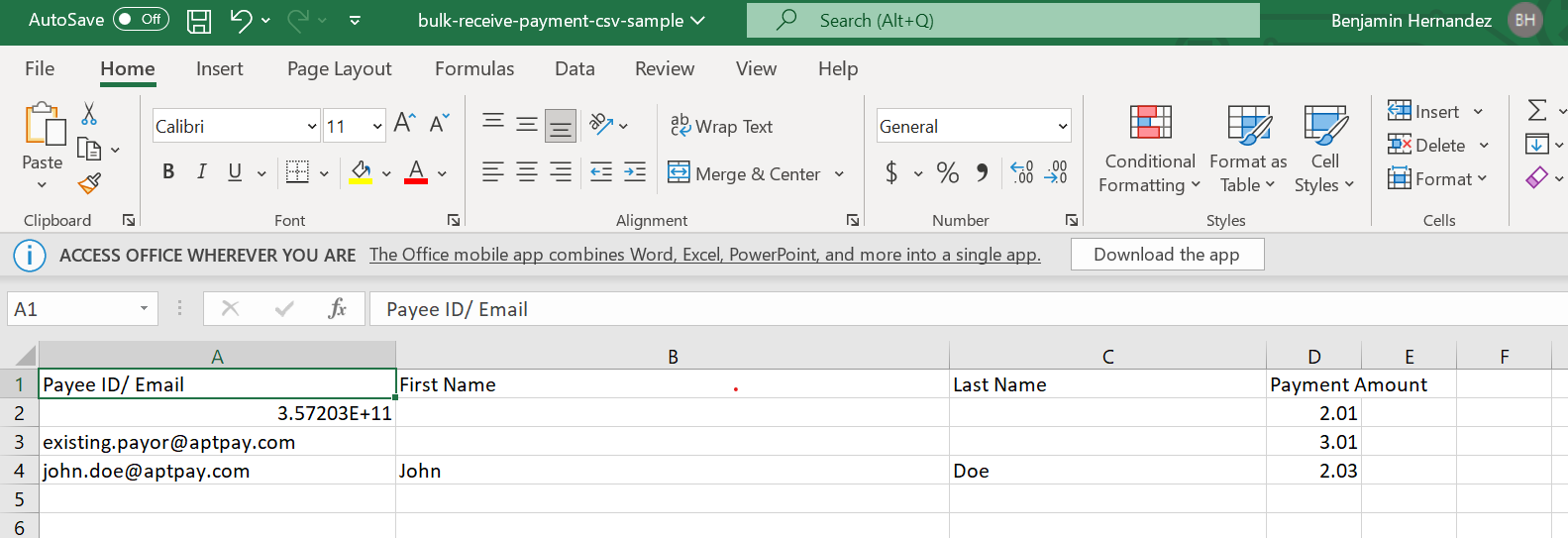Image resolution: width=1568 pixels, height=538 pixels.
Task: Click the Cut scissors icon
Action: (89, 114)
